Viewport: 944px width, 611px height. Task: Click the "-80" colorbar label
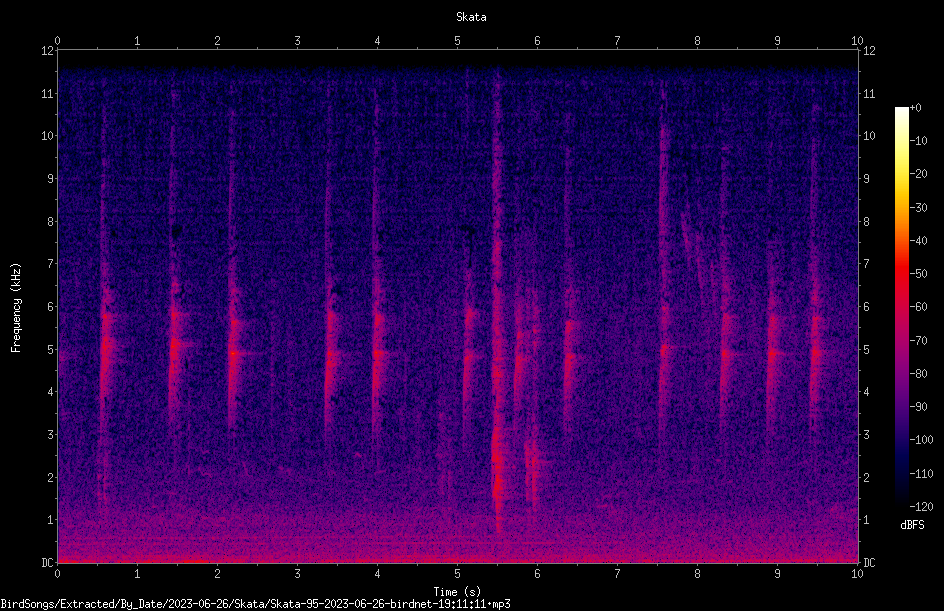(919, 374)
